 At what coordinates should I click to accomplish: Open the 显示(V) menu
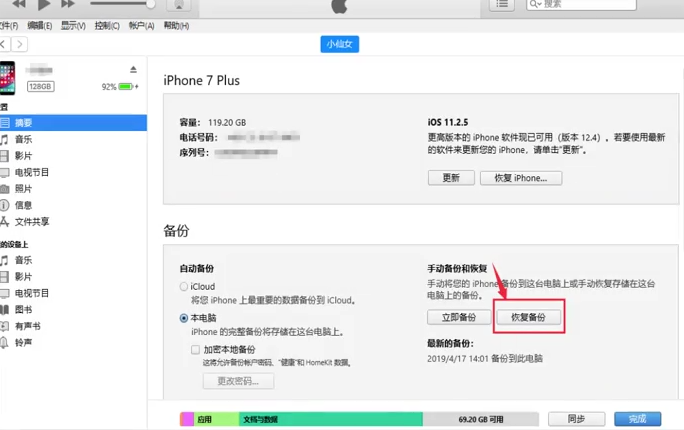(73, 26)
